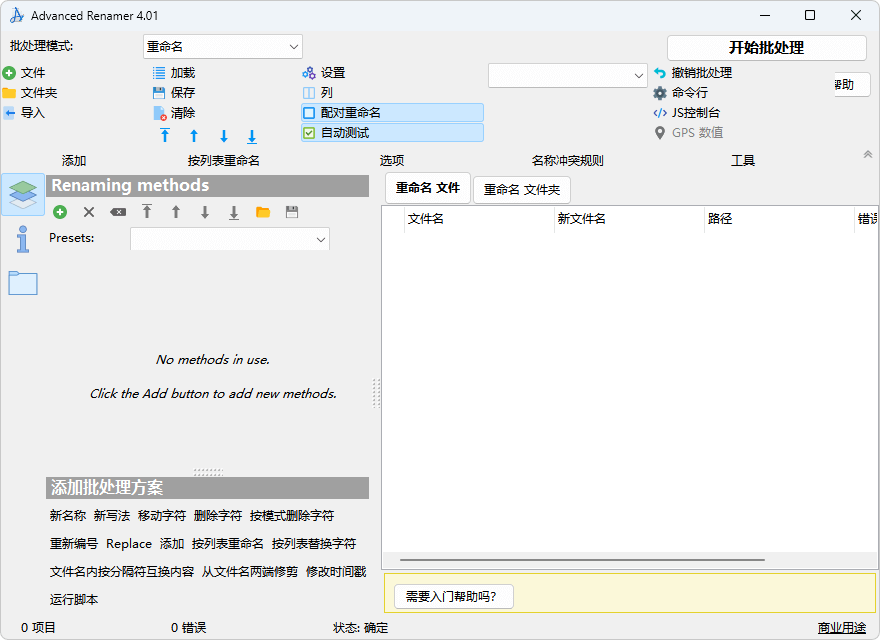
Task: Add 删除字符 method
Action: [218, 515]
